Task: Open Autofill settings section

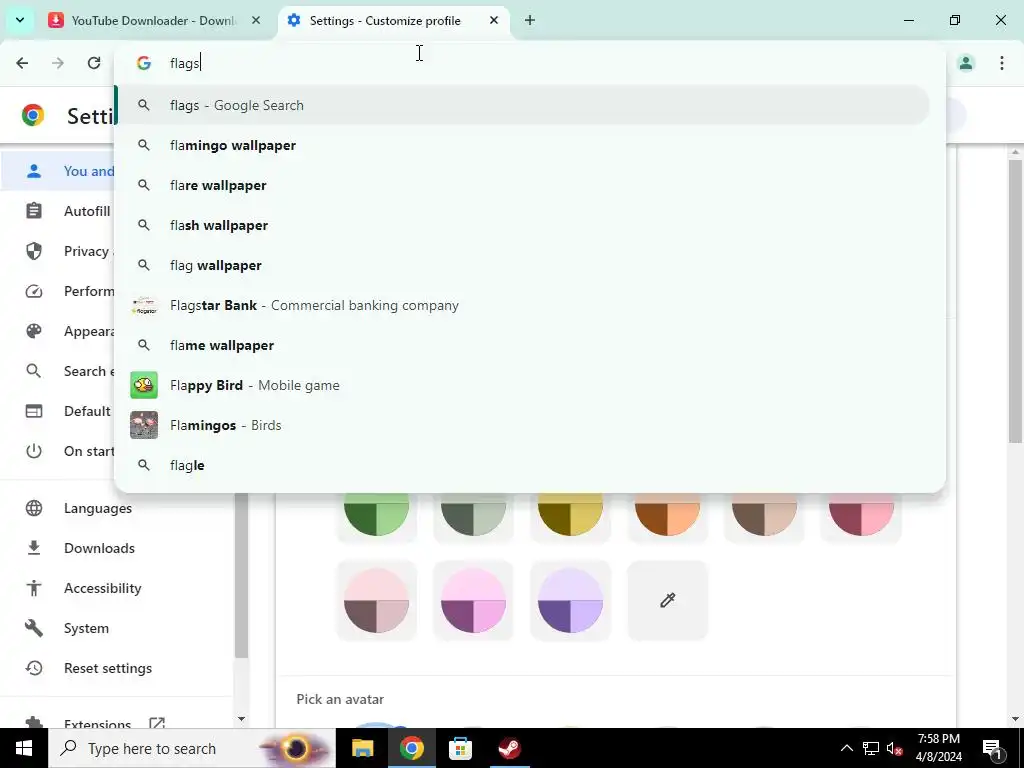Action: [x=59, y=211]
